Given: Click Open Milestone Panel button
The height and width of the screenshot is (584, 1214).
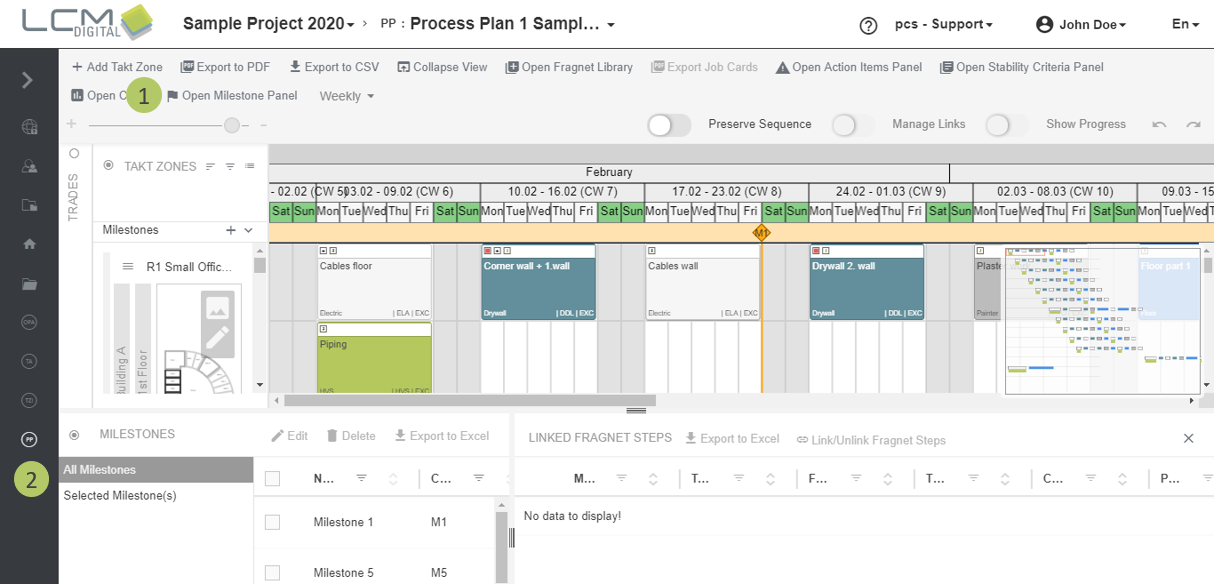Looking at the screenshot, I should pos(231,96).
